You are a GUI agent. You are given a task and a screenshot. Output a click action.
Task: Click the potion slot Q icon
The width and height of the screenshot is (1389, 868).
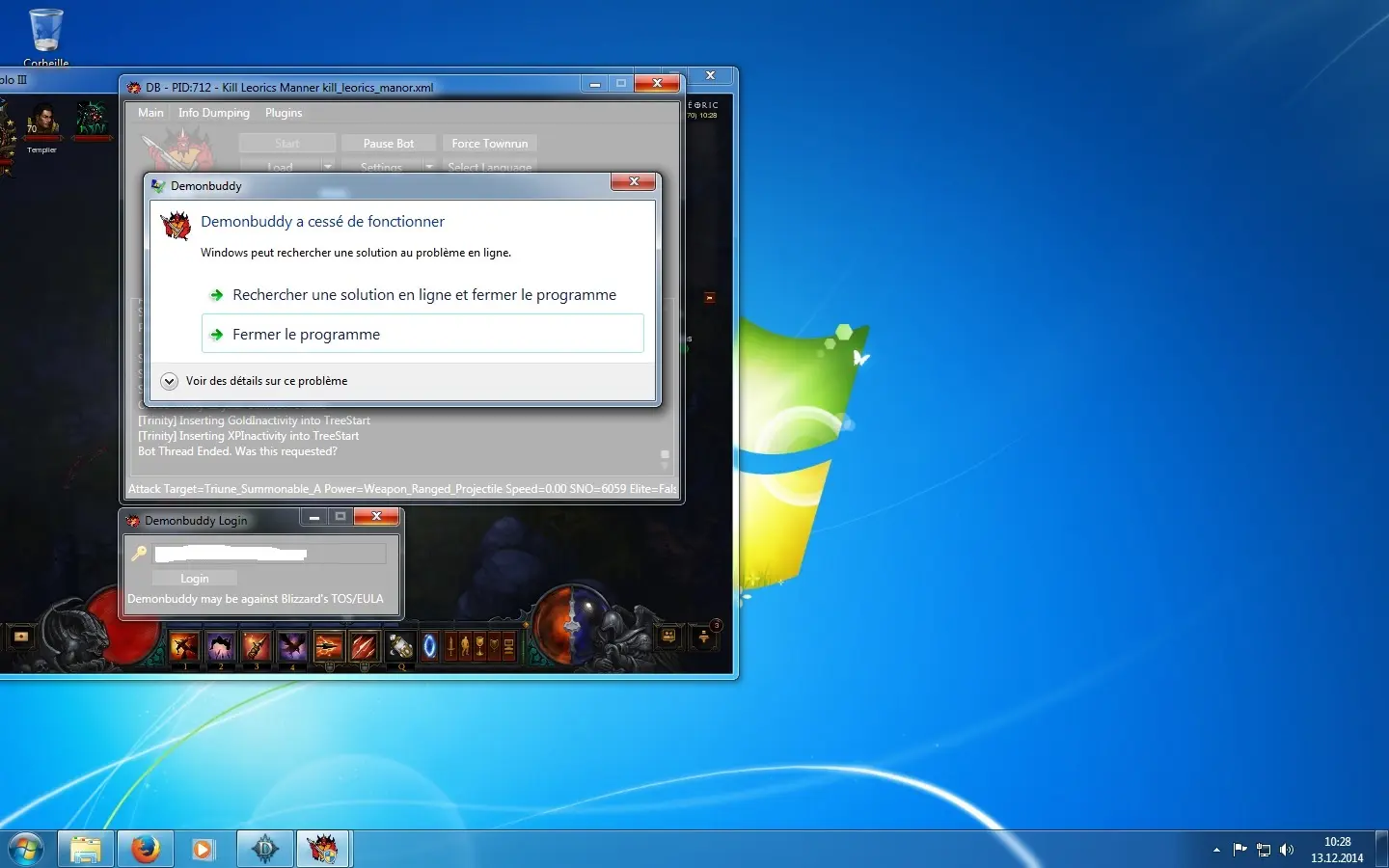point(401,646)
